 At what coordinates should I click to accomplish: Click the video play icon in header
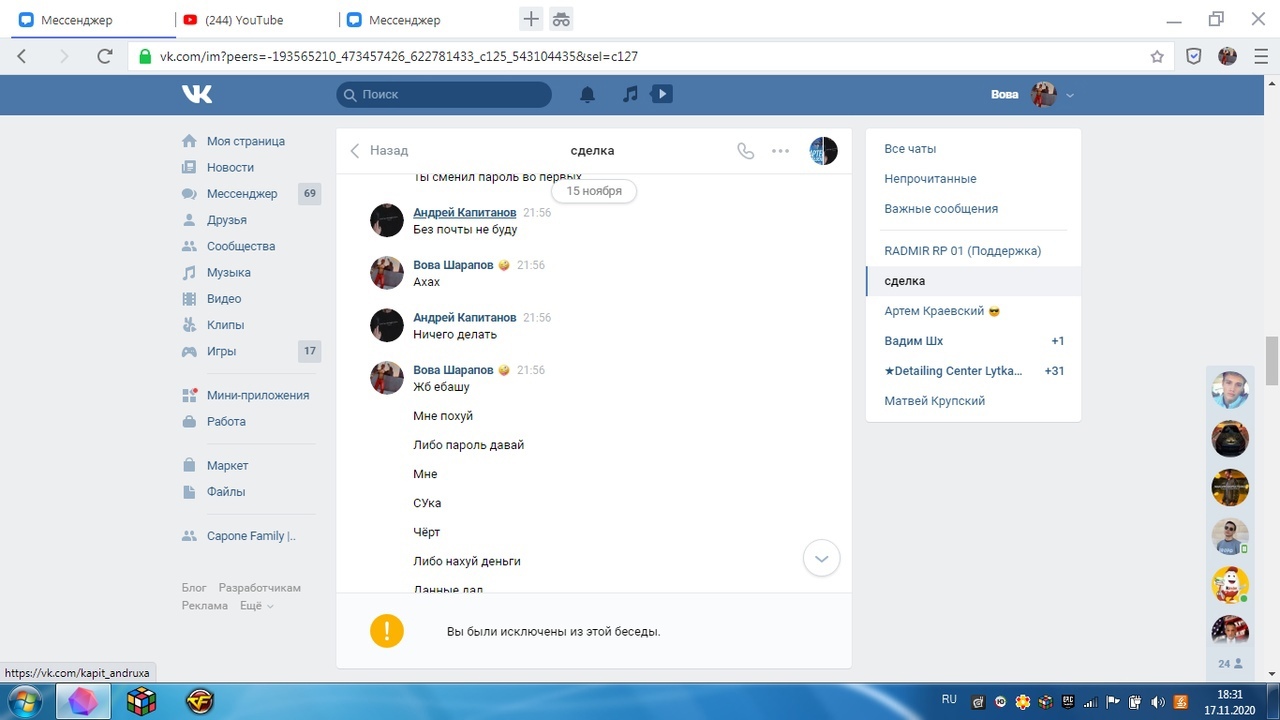[x=661, y=94]
